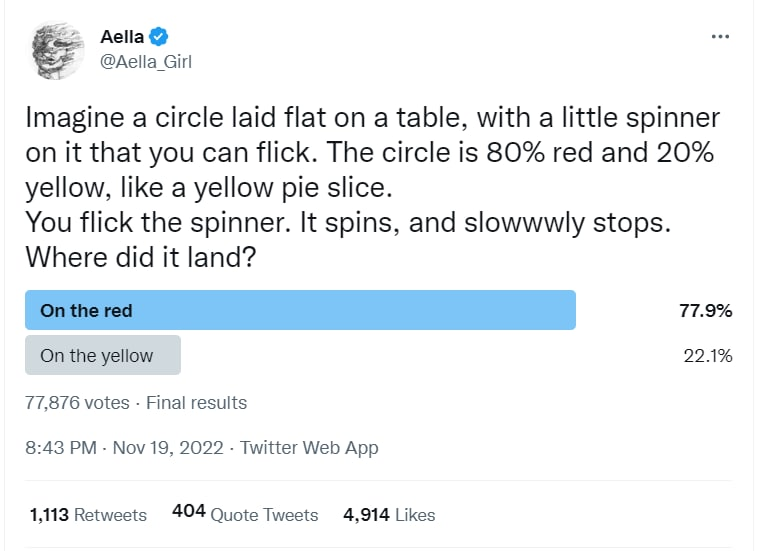The width and height of the screenshot is (765, 551).
Task: Open the three-dot more options menu
Action: pyautogui.click(x=720, y=37)
